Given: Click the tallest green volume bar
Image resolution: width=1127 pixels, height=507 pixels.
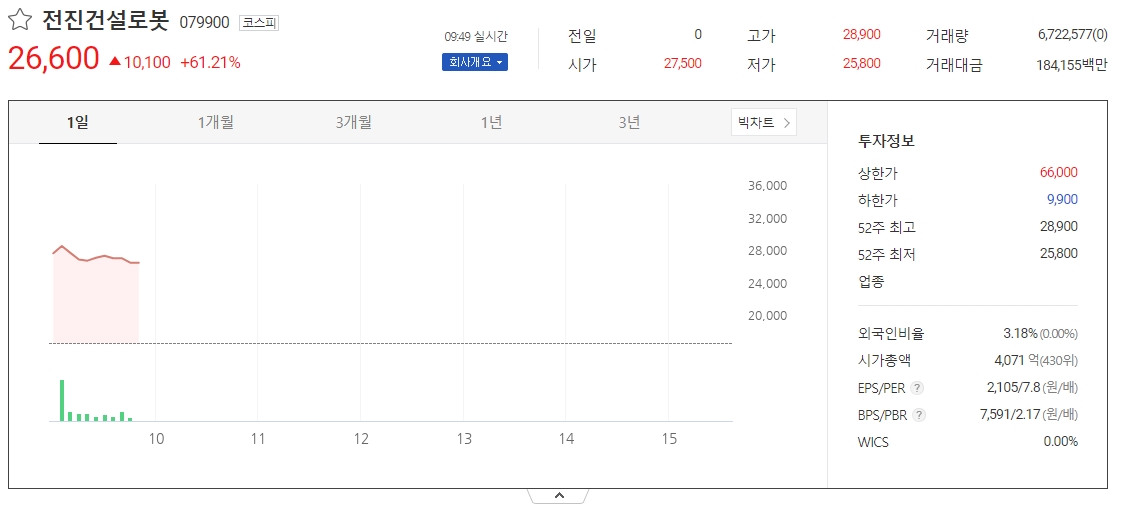Looking at the screenshot, I should click(x=62, y=400).
